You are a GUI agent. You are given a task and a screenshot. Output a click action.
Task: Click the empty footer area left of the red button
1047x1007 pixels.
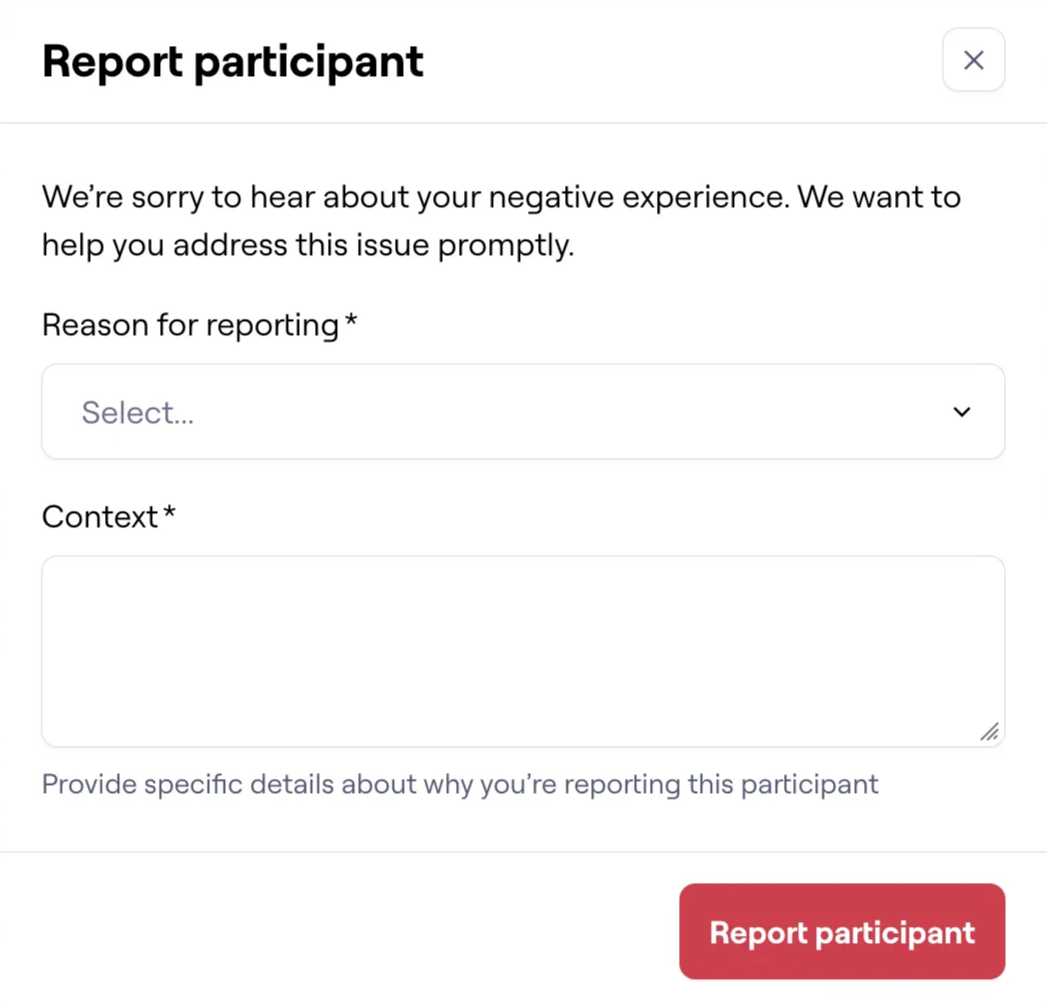[x=340, y=932]
